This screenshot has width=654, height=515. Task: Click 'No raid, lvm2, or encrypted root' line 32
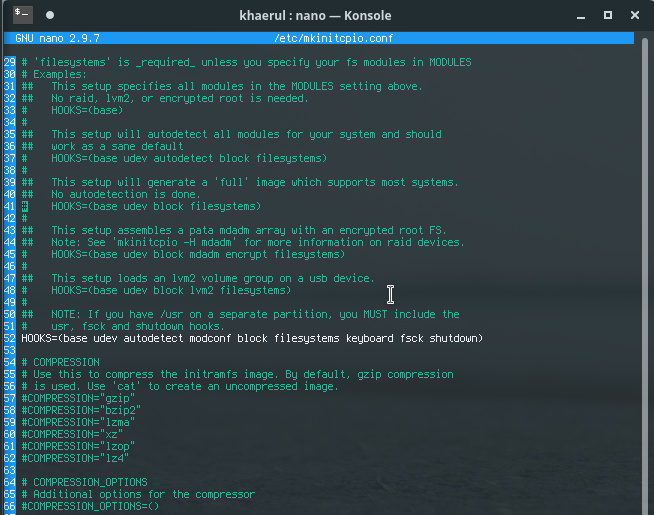coord(180,98)
